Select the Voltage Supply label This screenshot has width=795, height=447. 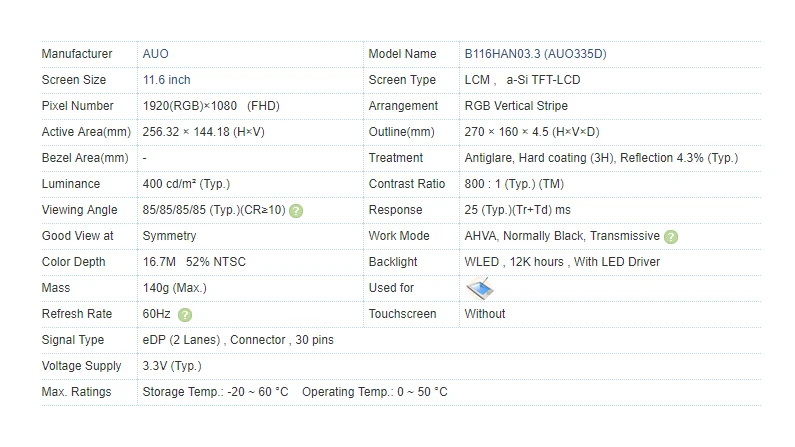pos(82,366)
